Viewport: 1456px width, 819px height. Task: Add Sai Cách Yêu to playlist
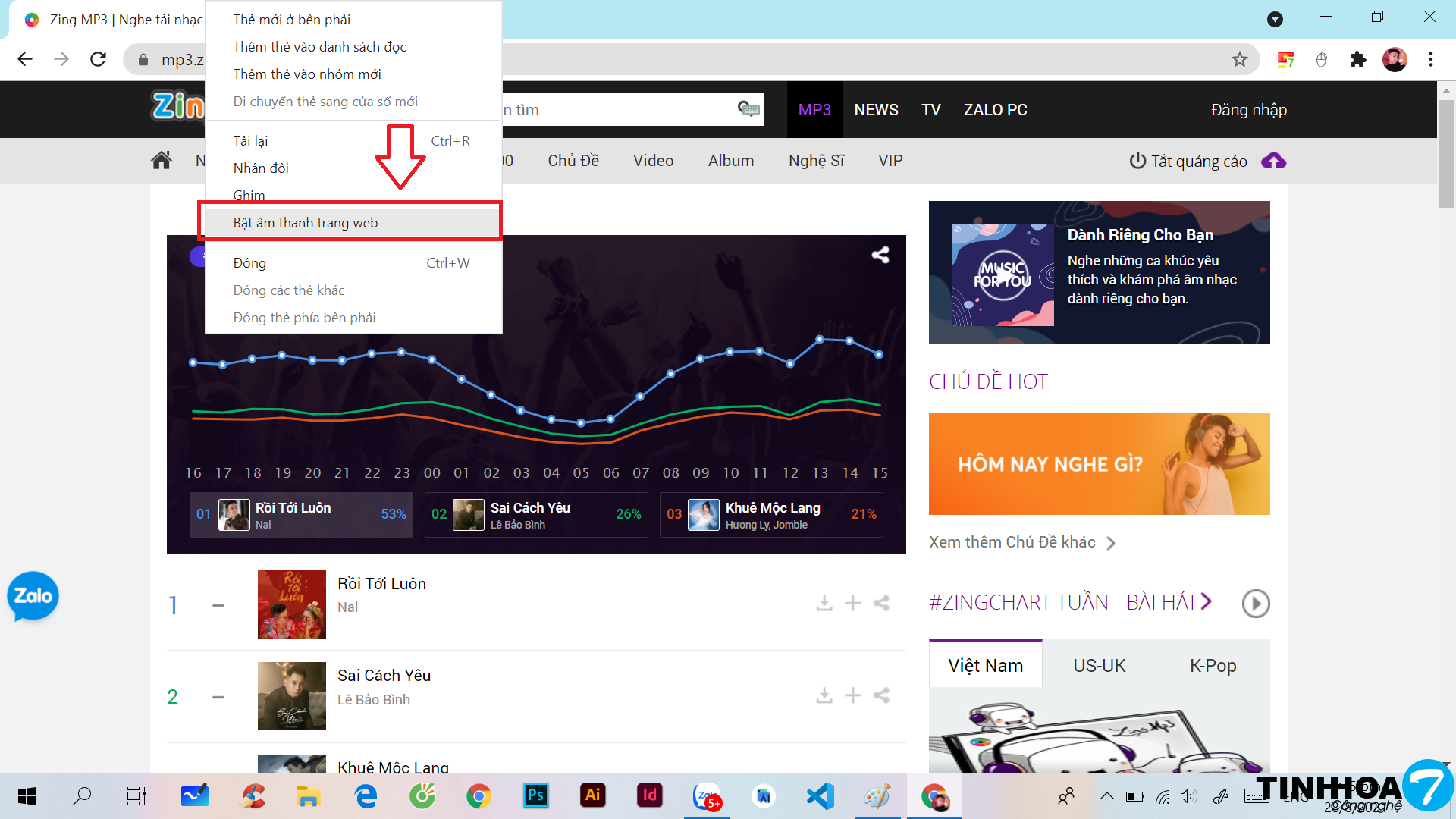853,695
